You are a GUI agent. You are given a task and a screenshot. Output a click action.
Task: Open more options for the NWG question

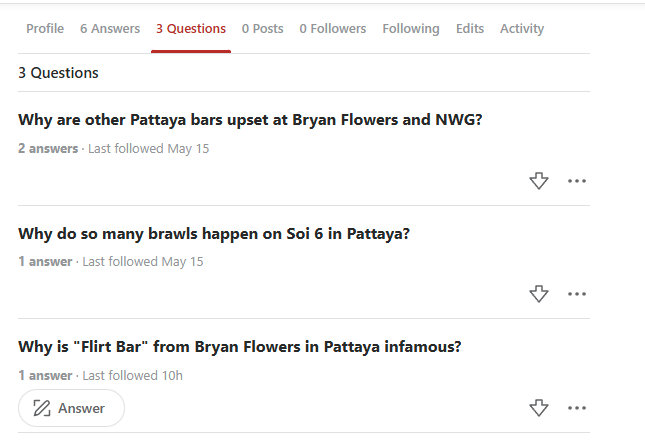pyautogui.click(x=577, y=181)
